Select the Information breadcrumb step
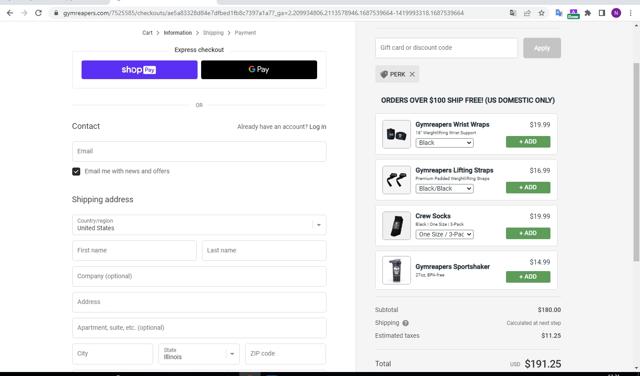 click(178, 33)
